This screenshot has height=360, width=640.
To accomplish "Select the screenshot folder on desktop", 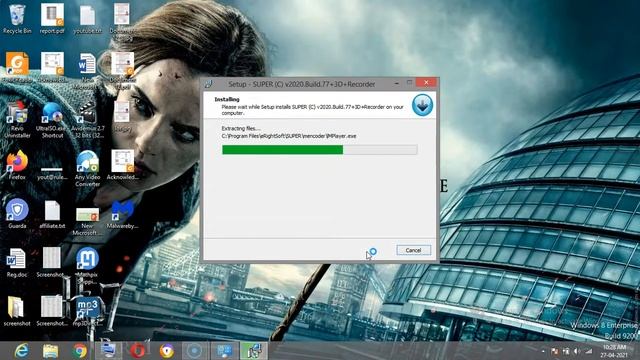I will click(17, 311).
